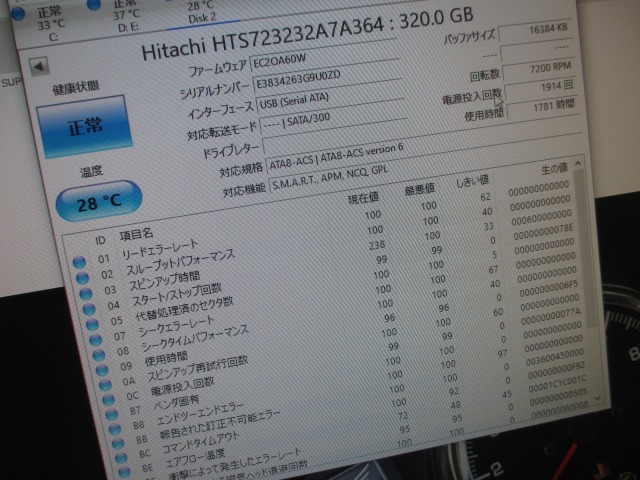Click the transfer mode field SATA/300
Screen dimensions: 640x480
[x=332, y=120]
